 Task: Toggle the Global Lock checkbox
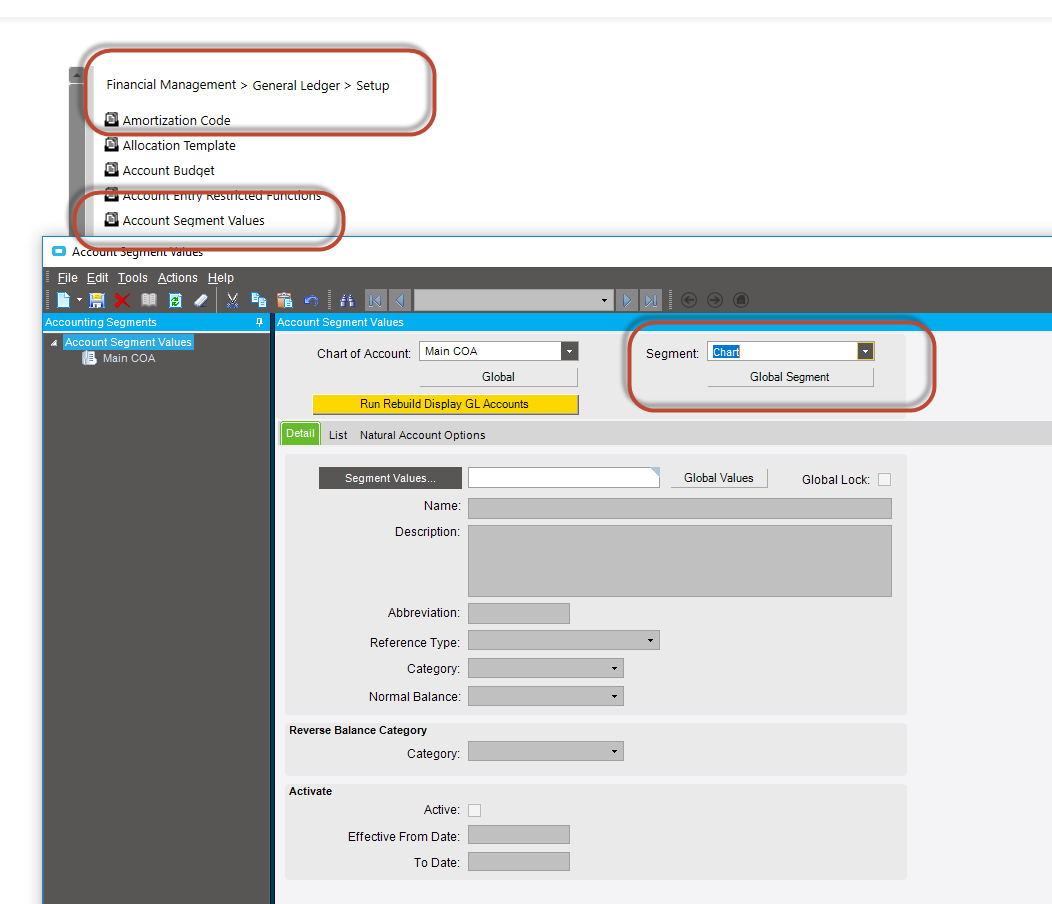tap(884, 479)
